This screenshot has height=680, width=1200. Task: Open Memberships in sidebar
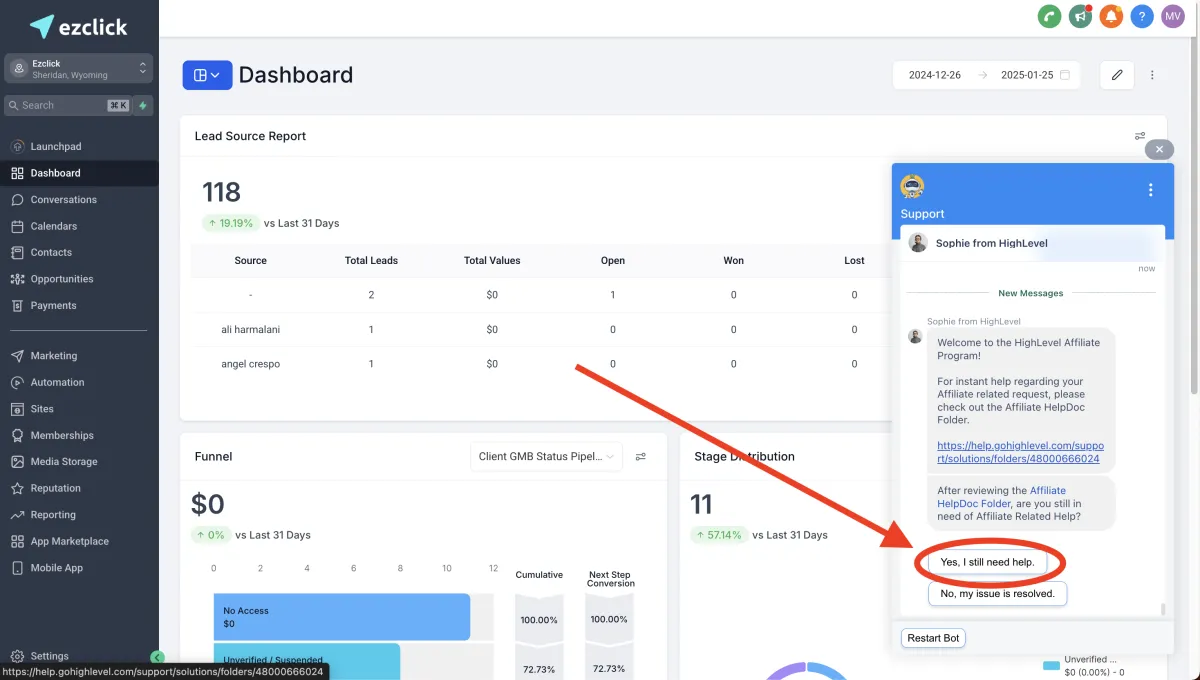(x=79, y=435)
